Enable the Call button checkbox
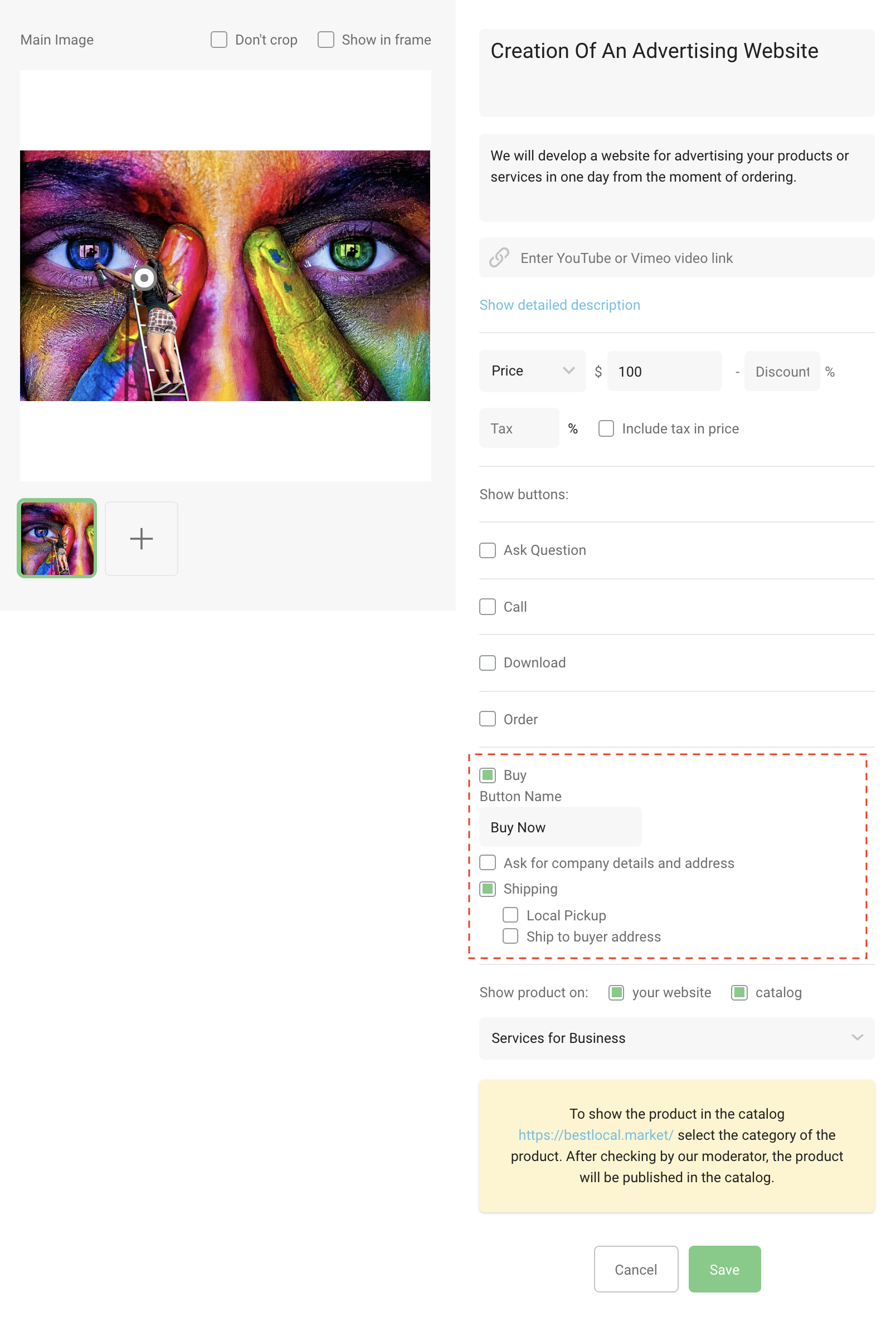 (487, 606)
